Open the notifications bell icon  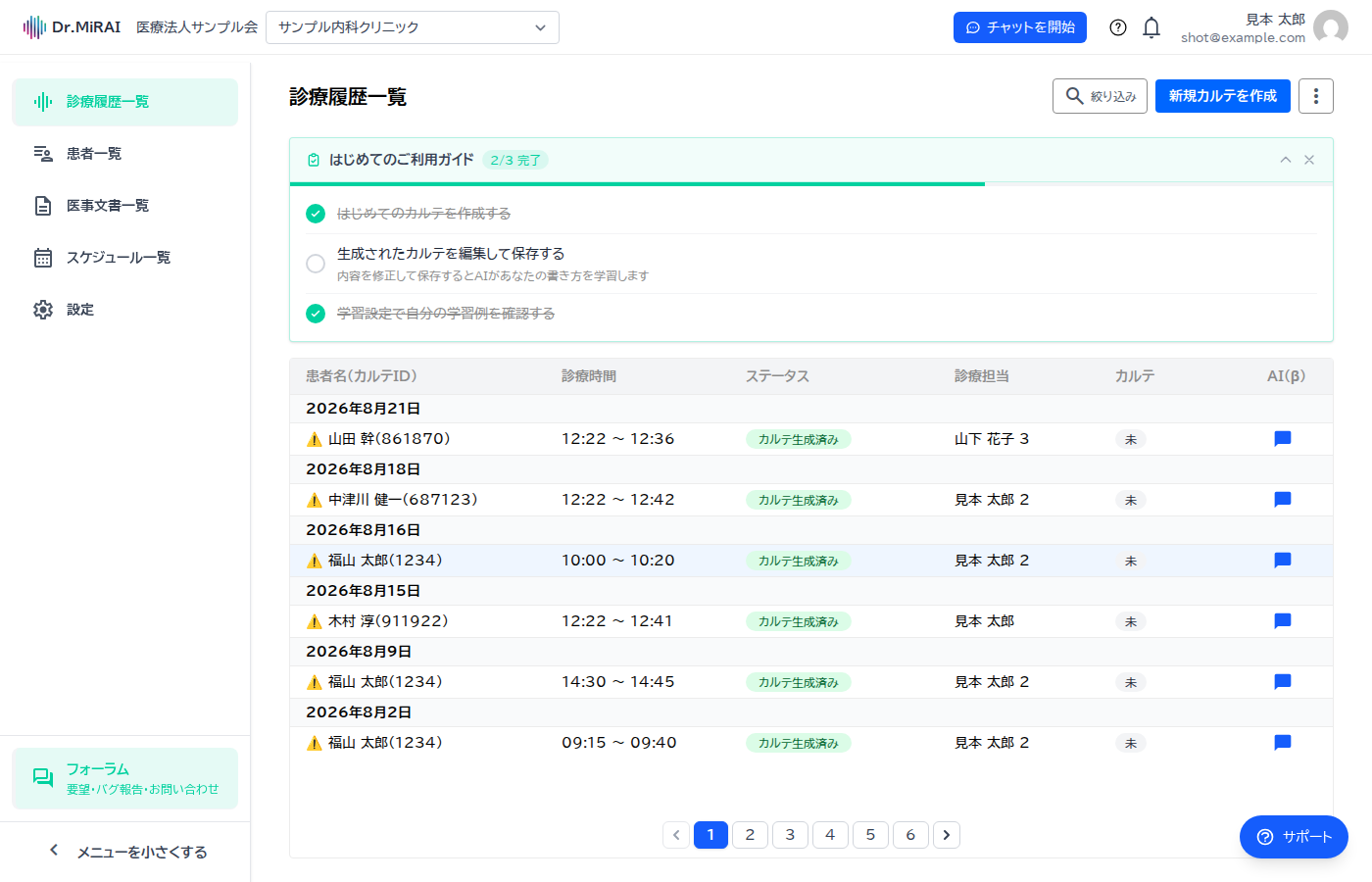click(x=1151, y=27)
